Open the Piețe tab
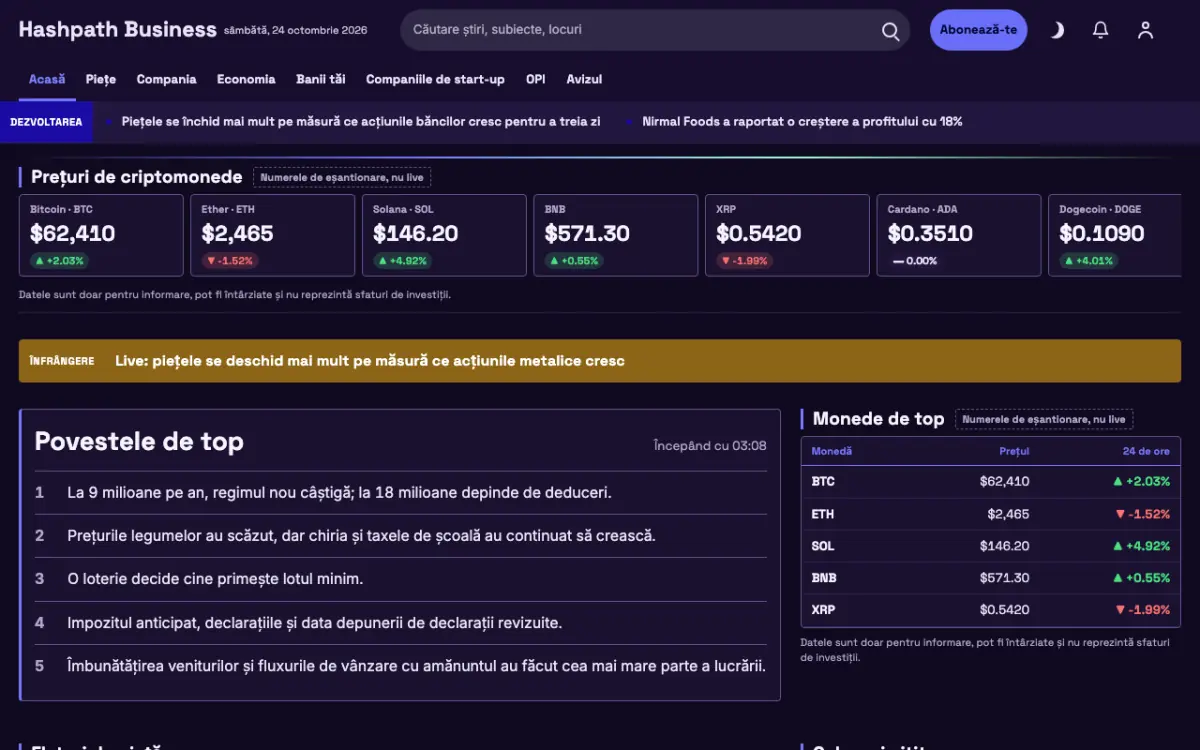This screenshot has width=1200, height=750. click(101, 80)
